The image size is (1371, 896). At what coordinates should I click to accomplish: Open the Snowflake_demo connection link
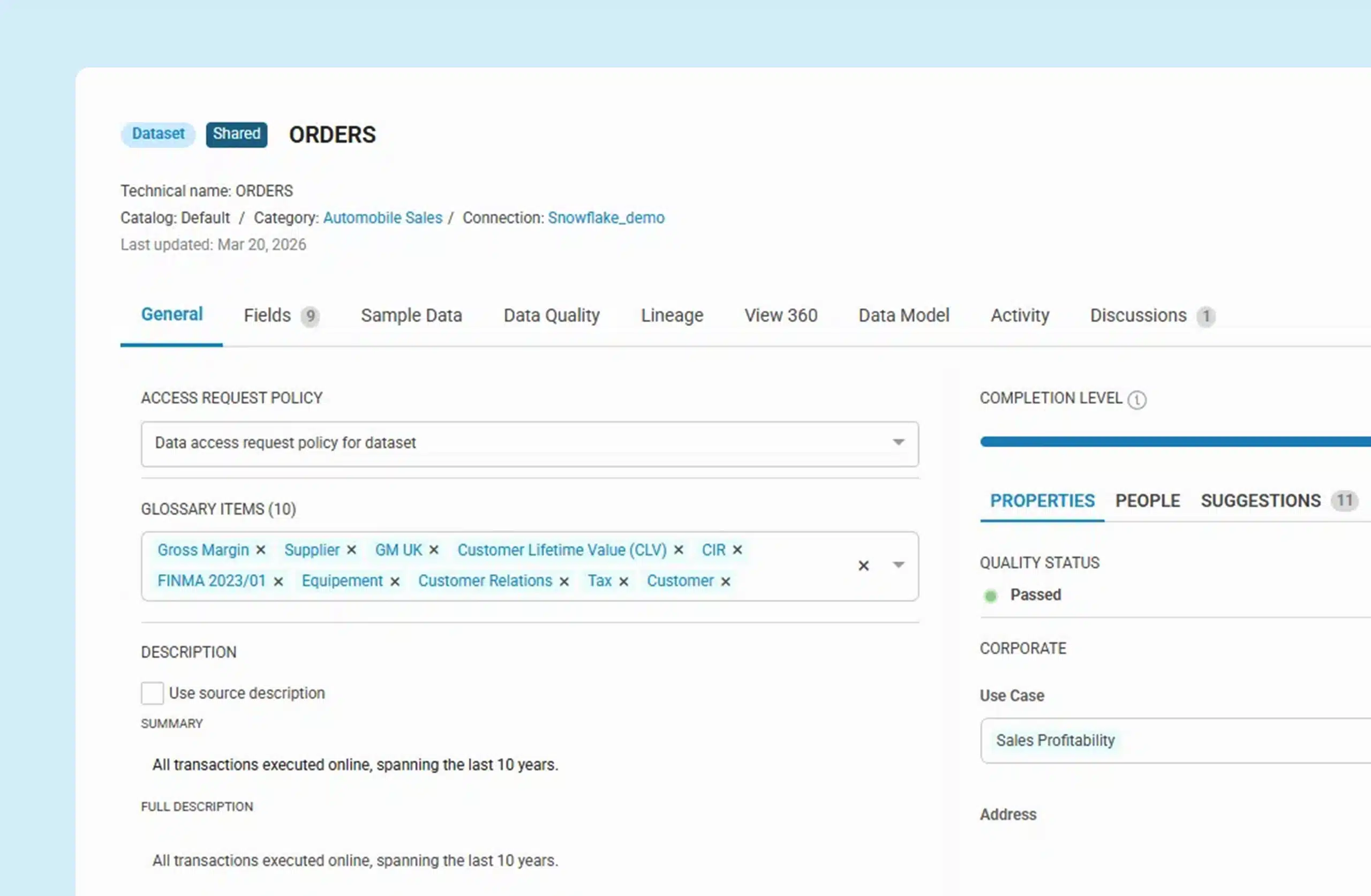(606, 218)
